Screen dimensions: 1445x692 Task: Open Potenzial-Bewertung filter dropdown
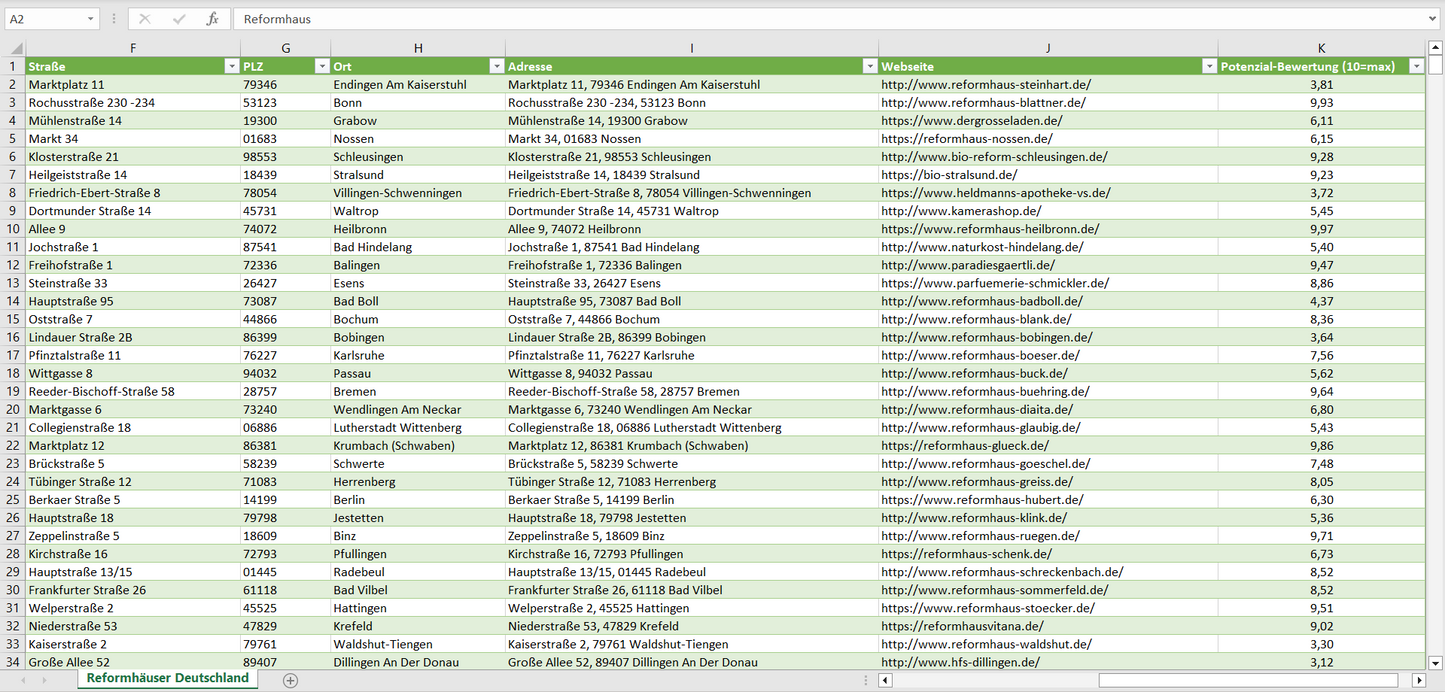click(x=1416, y=67)
